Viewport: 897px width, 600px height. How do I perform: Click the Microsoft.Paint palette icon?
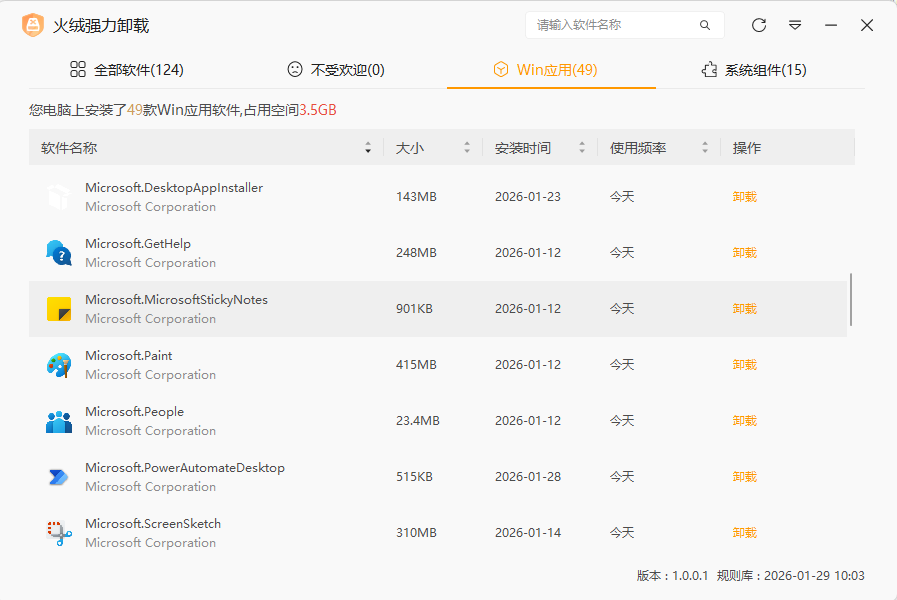click(59, 365)
